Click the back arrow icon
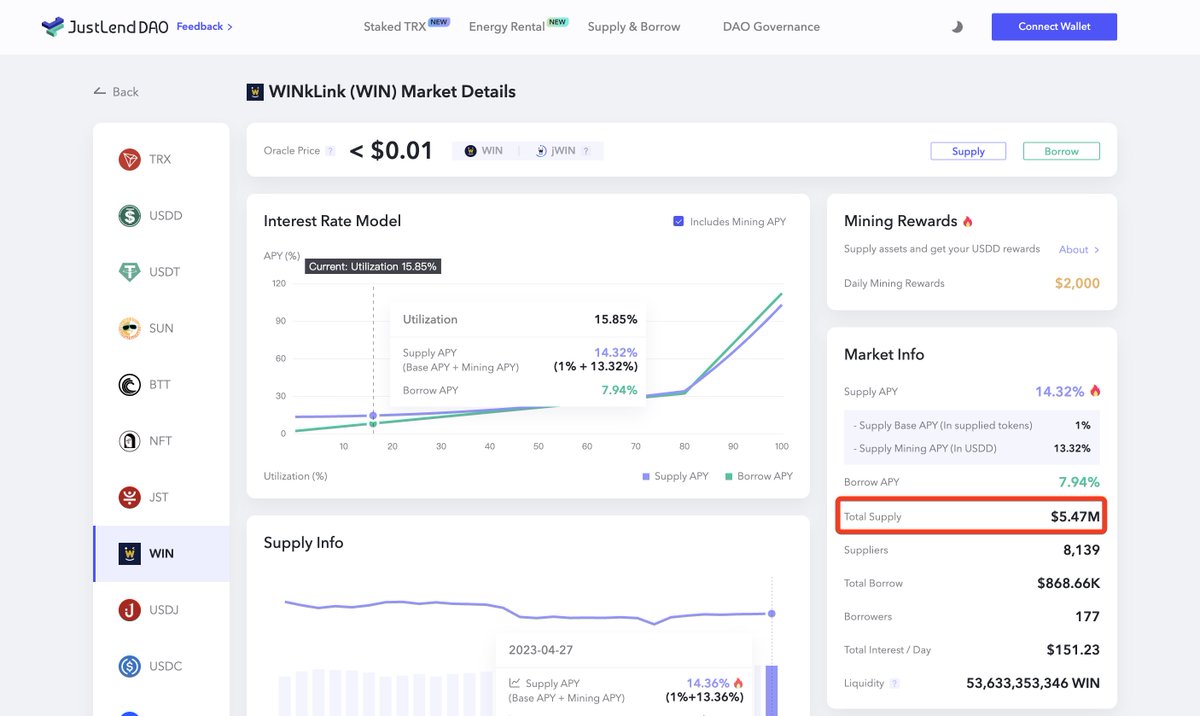1200x716 pixels. coord(99,91)
